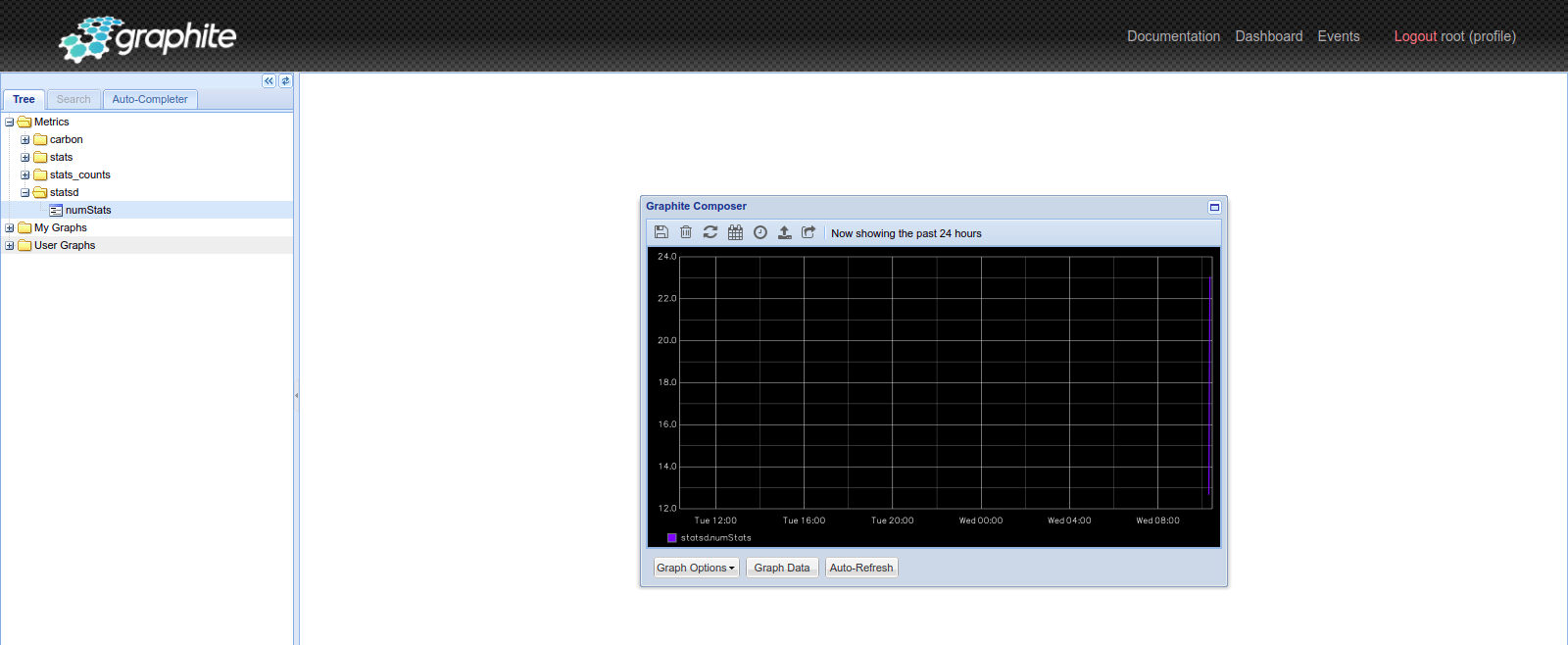1568x645 pixels.
Task: Save the graph with the floppy disk icon
Action: pos(661,232)
